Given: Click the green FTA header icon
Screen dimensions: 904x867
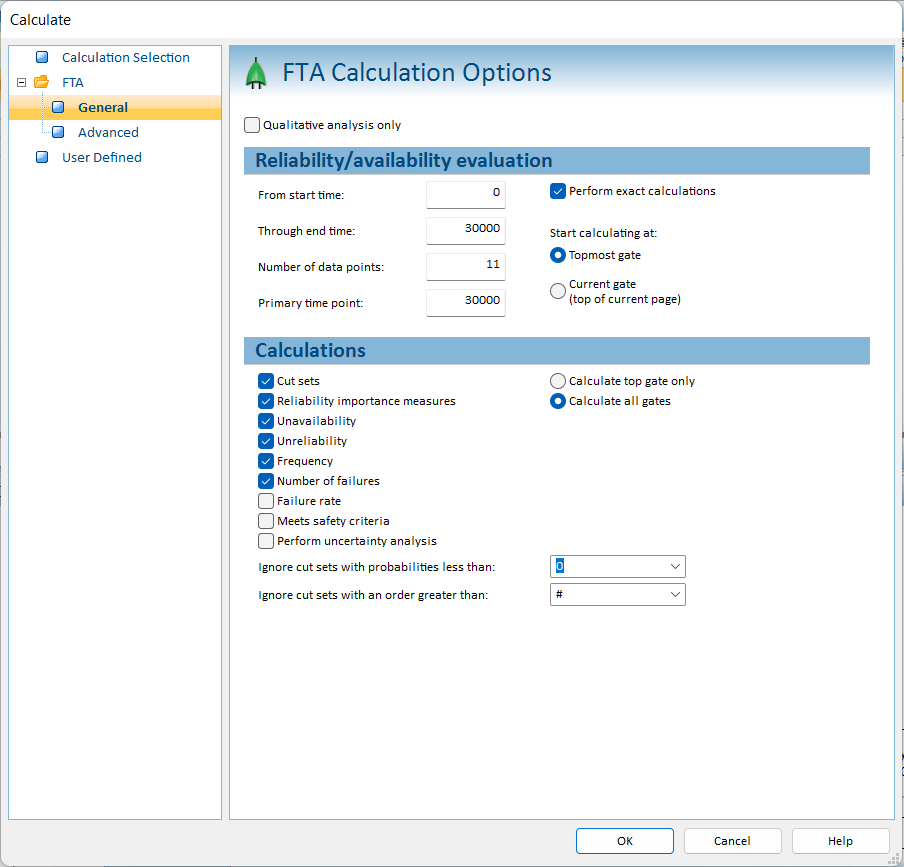Looking at the screenshot, I should [256, 73].
